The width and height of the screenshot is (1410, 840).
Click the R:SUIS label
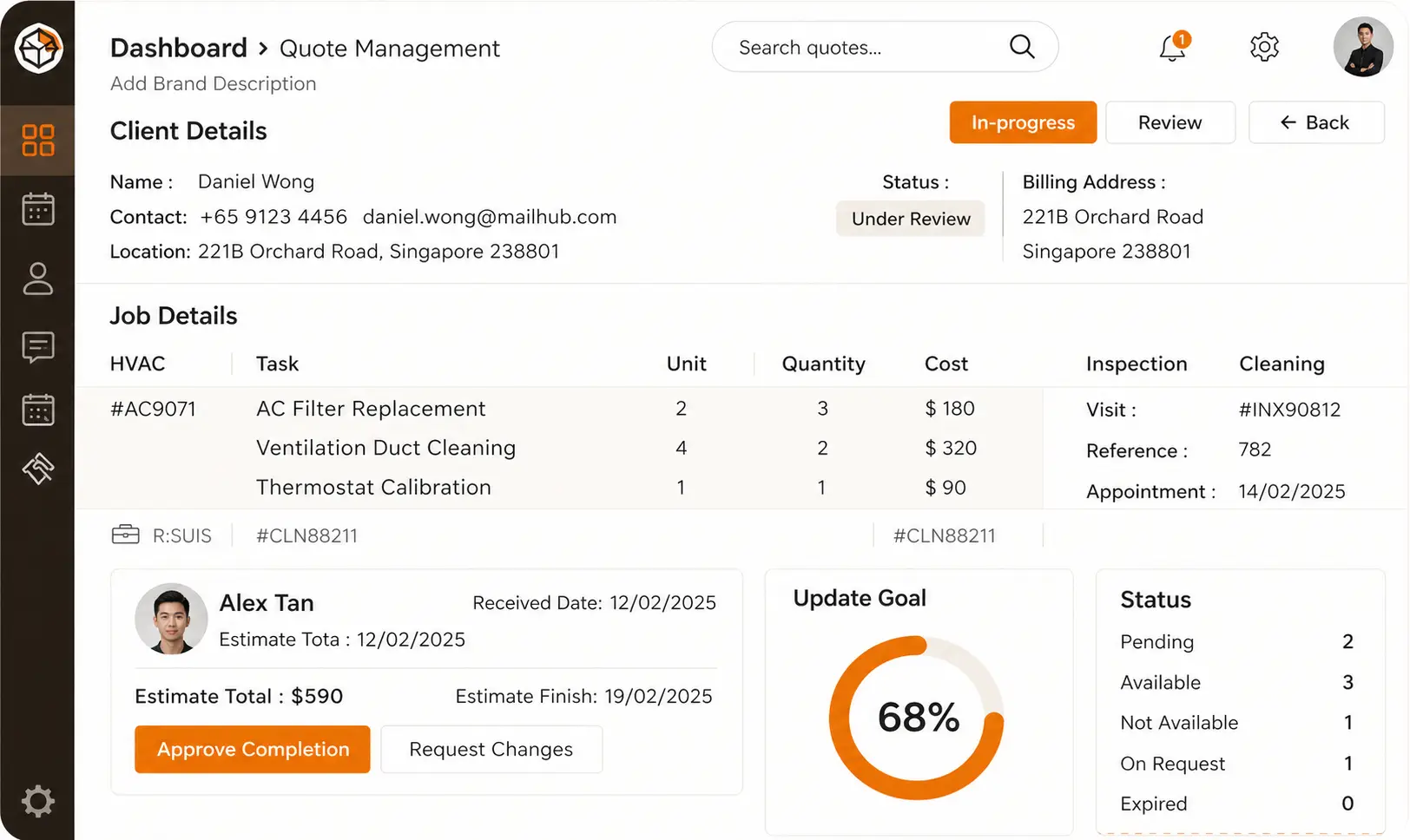click(x=182, y=535)
